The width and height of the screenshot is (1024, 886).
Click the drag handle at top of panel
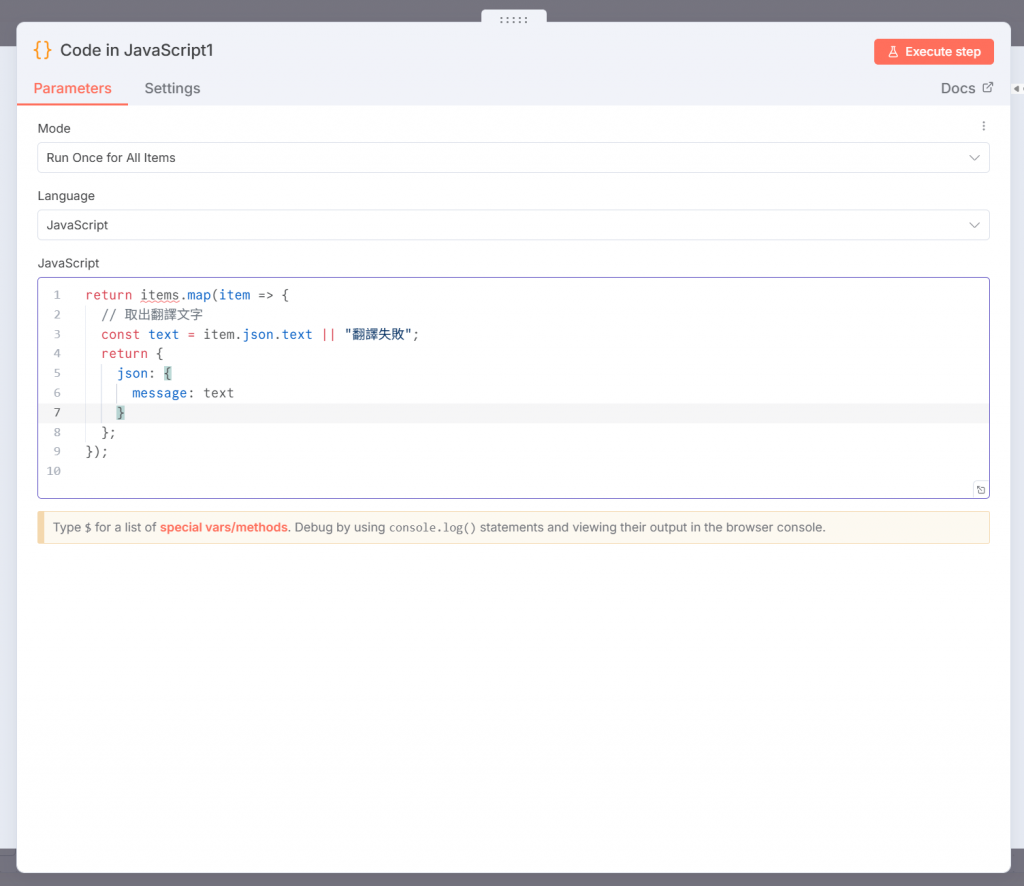[513, 20]
